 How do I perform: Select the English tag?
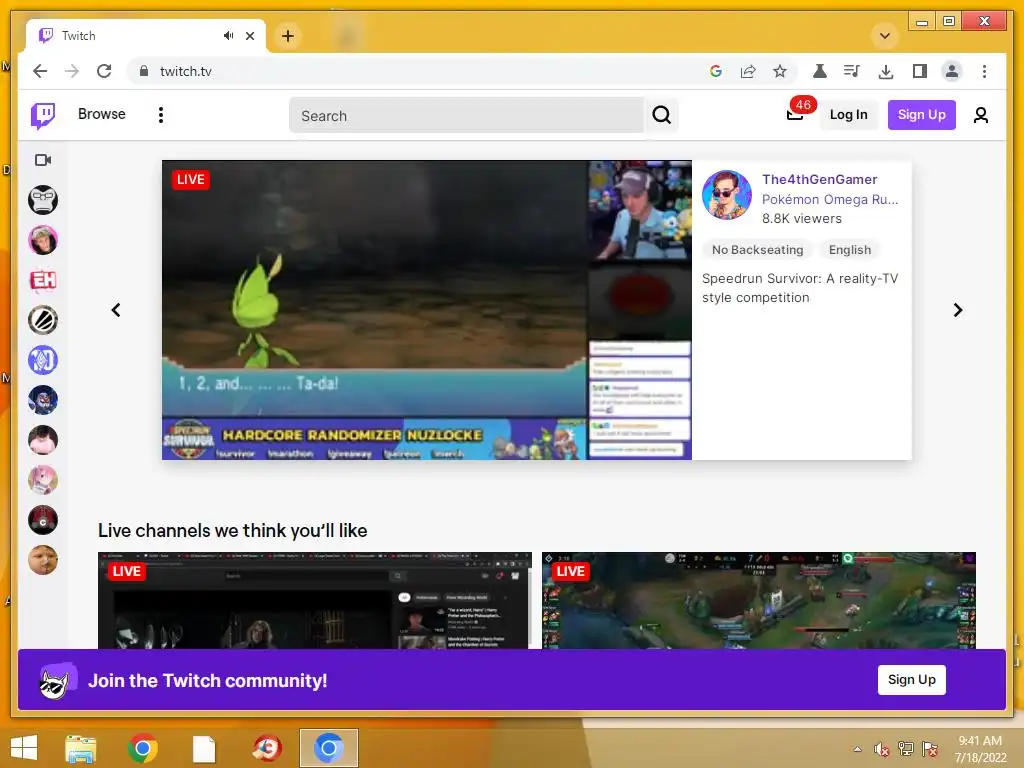pos(850,250)
